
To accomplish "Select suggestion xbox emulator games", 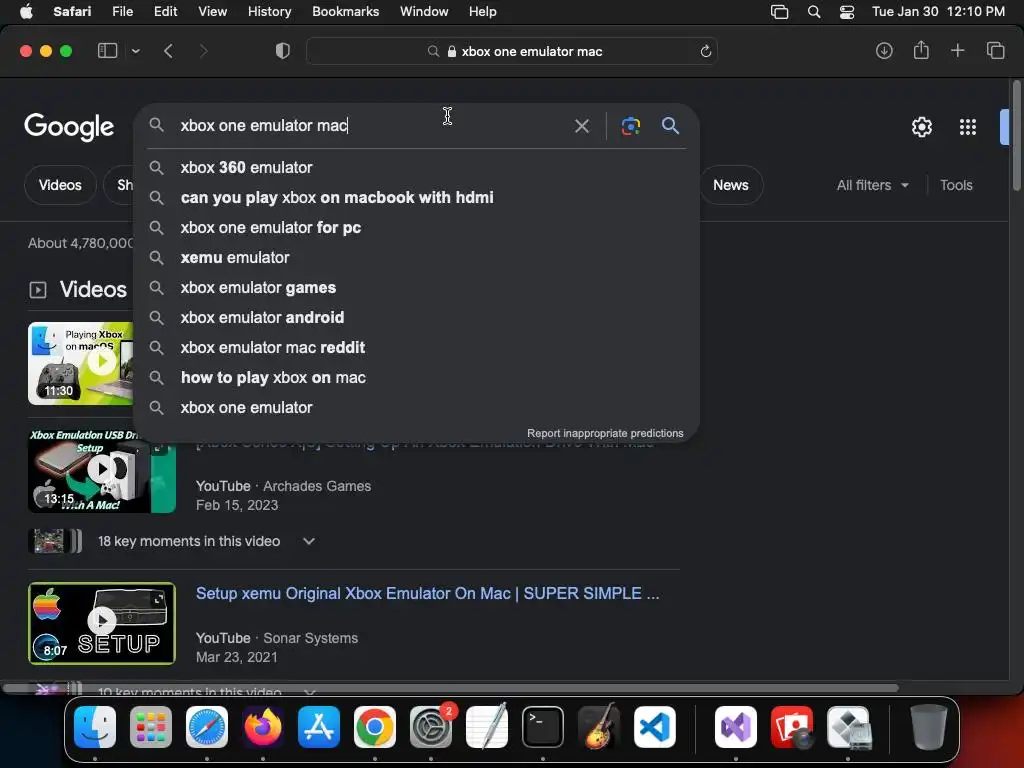I will 416,288.
